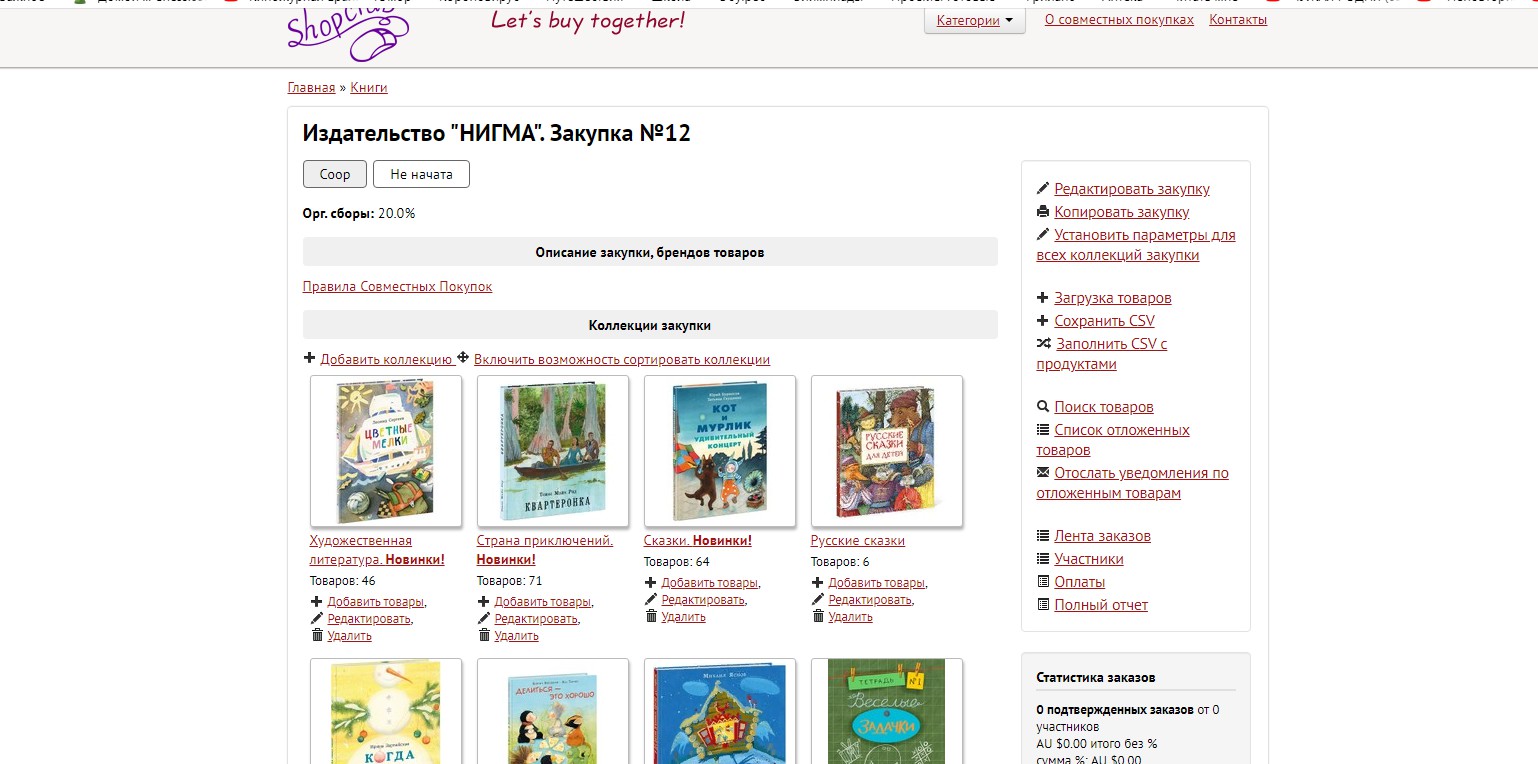
Task: Enable Включить возможность сортировать коллекции
Action: [622, 359]
